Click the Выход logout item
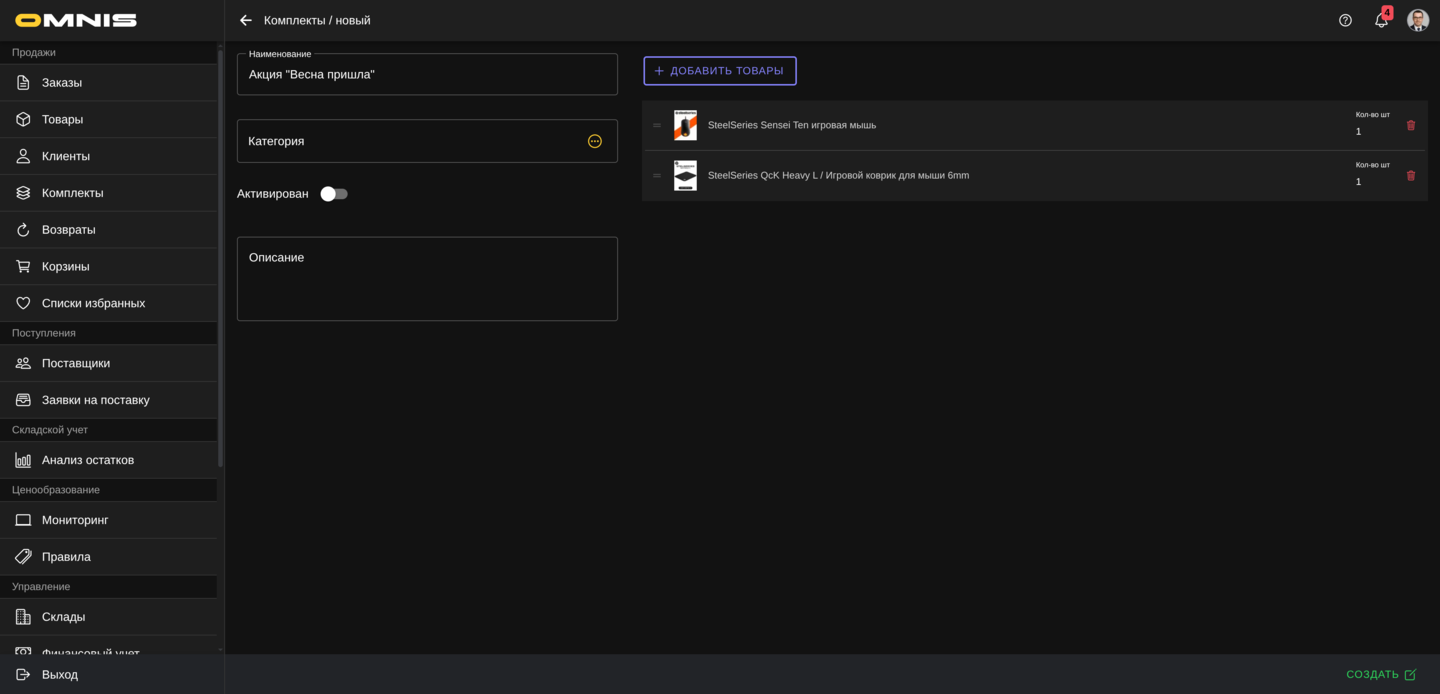Image resolution: width=1440 pixels, height=694 pixels. (60, 675)
